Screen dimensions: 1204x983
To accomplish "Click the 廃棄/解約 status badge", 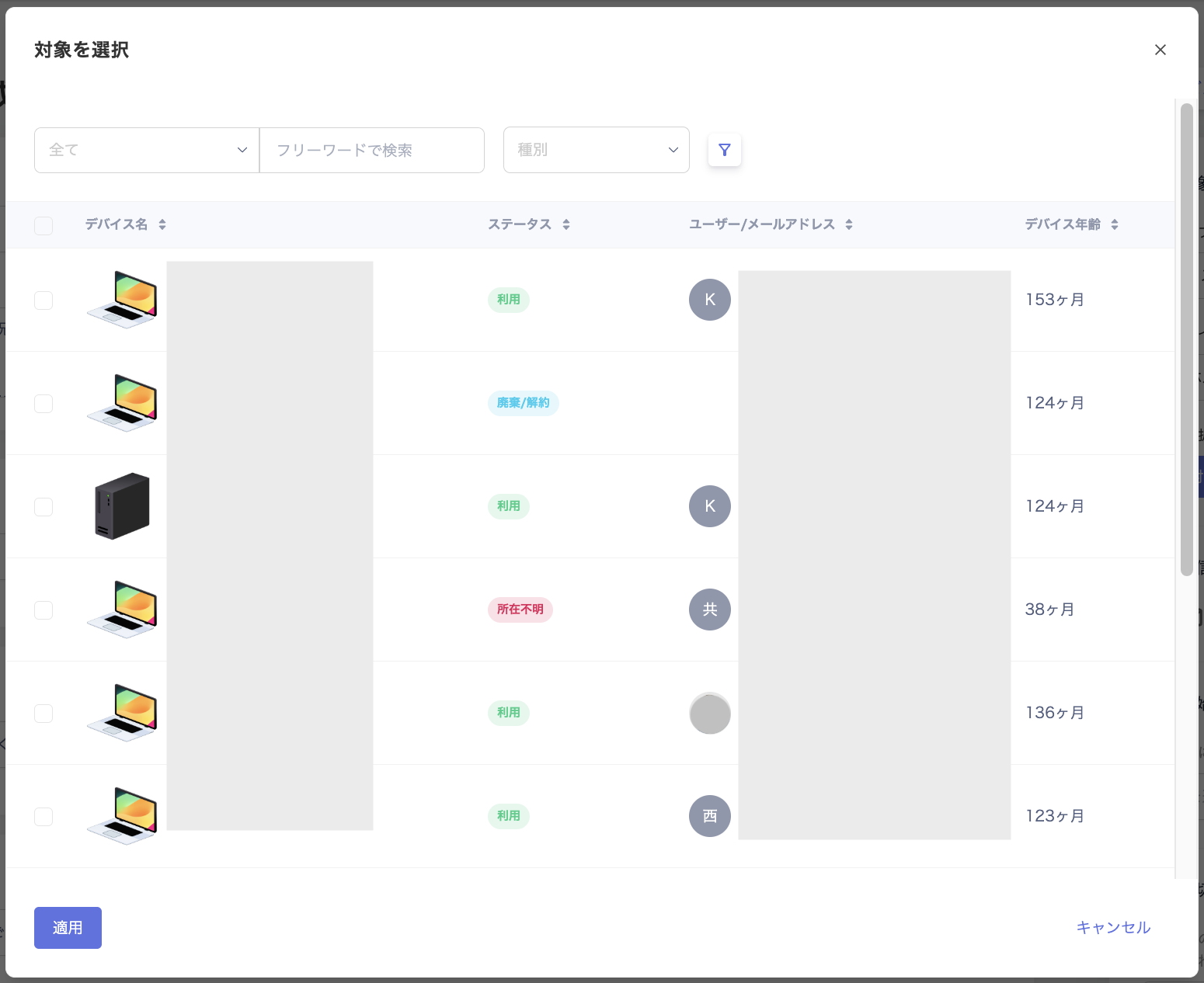I will [x=524, y=403].
